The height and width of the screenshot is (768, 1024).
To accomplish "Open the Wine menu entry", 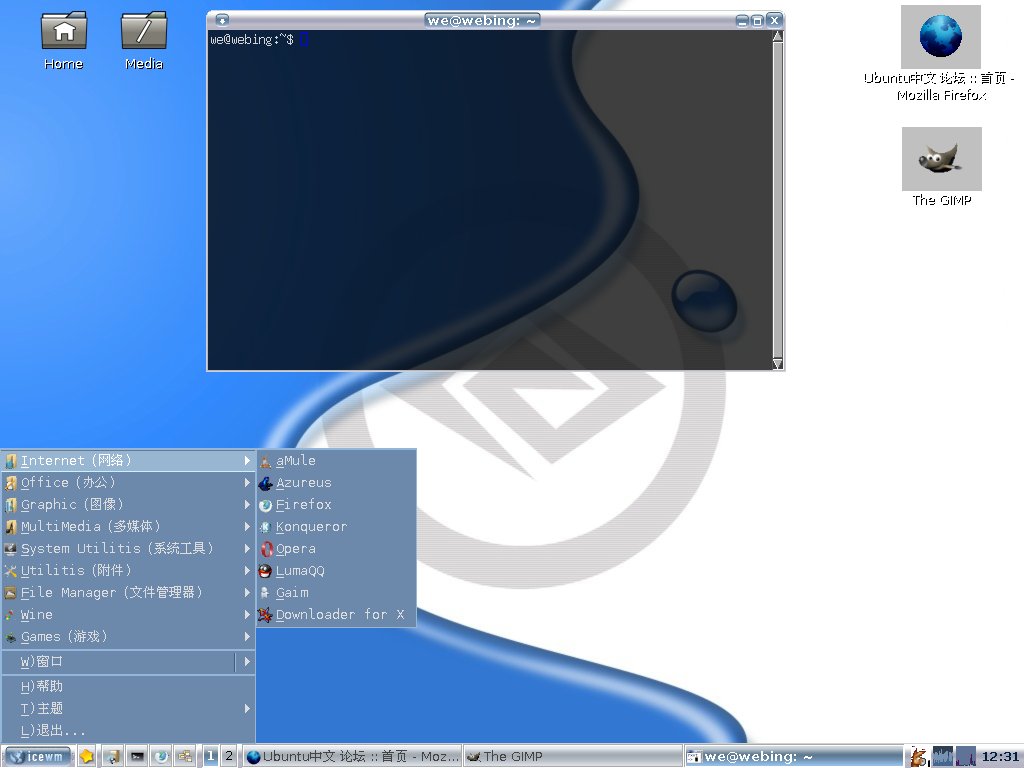I will [128, 615].
